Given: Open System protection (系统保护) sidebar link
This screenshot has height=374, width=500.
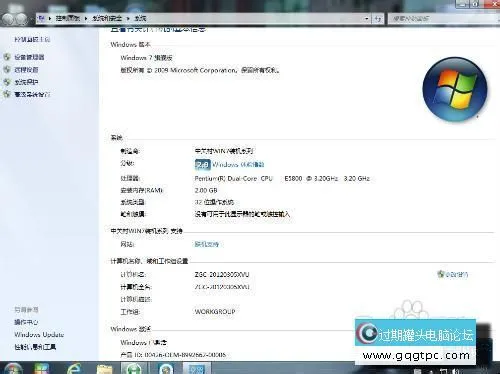Looking at the screenshot, I should coord(26,82).
